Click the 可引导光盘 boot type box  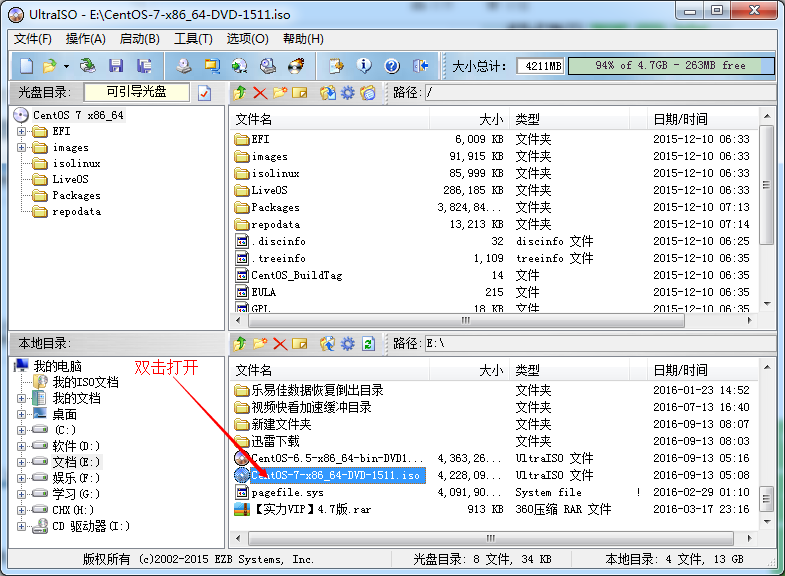[137, 92]
